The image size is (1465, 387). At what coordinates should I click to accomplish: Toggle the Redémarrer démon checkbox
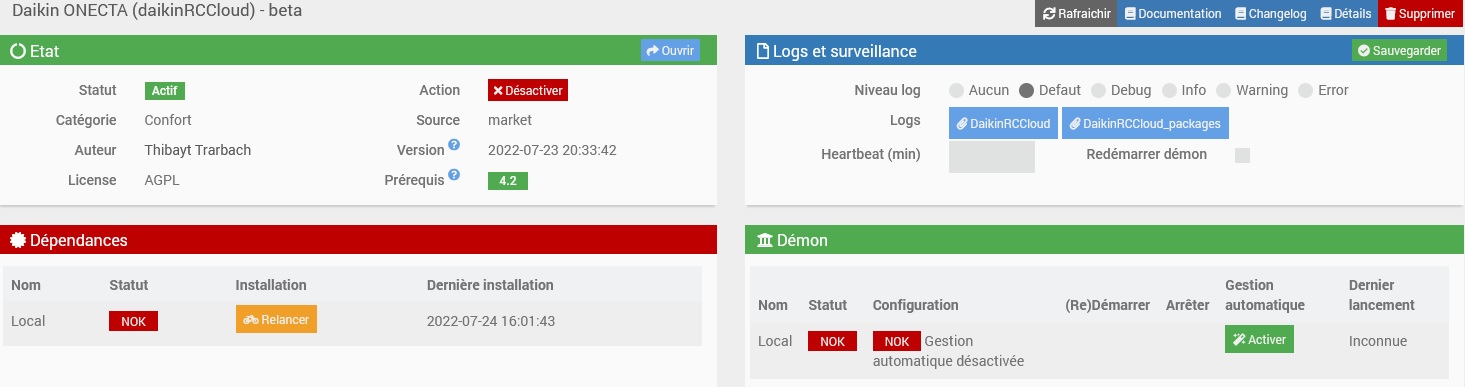[1243, 155]
